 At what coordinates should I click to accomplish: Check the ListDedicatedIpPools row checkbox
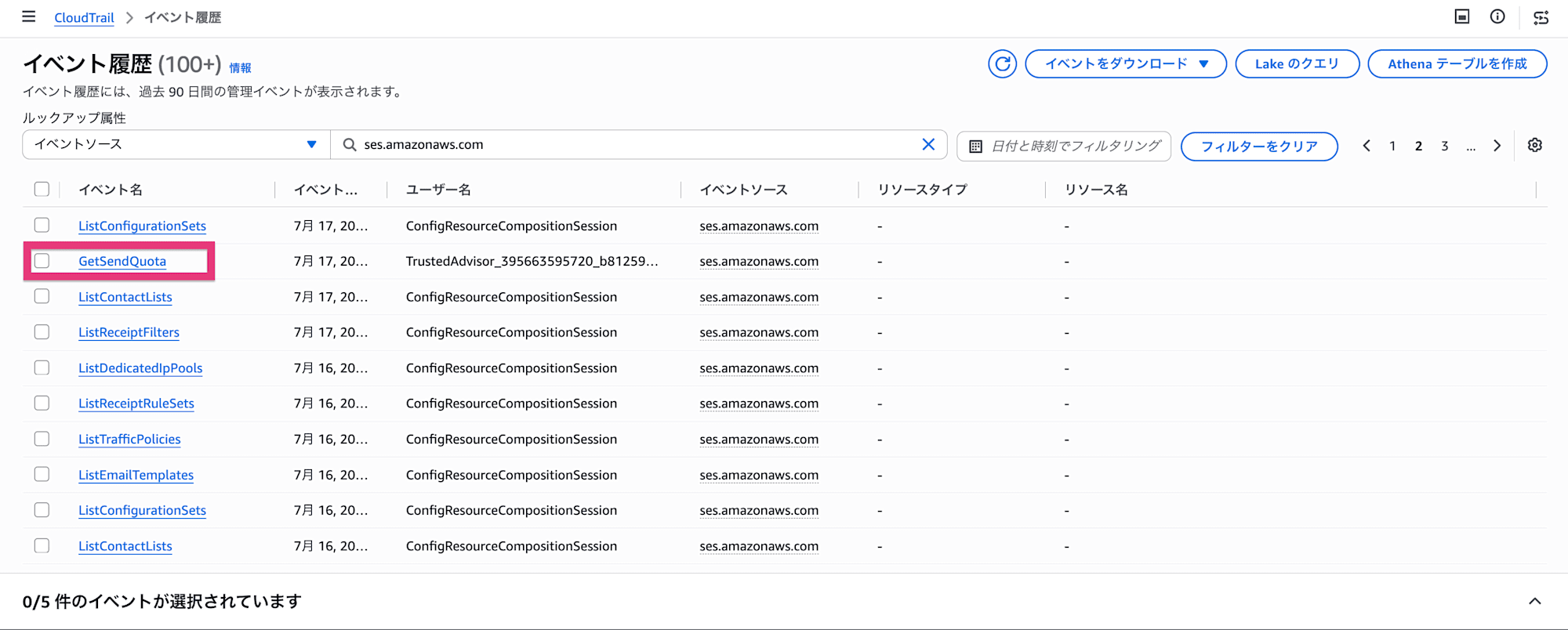[x=42, y=367]
